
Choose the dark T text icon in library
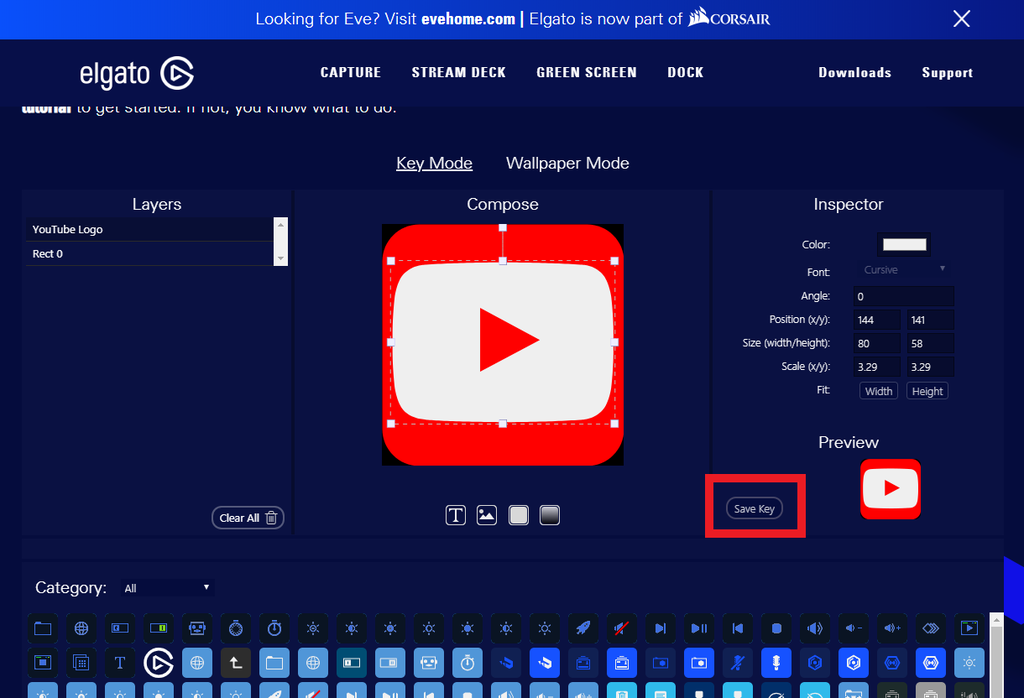[120, 663]
